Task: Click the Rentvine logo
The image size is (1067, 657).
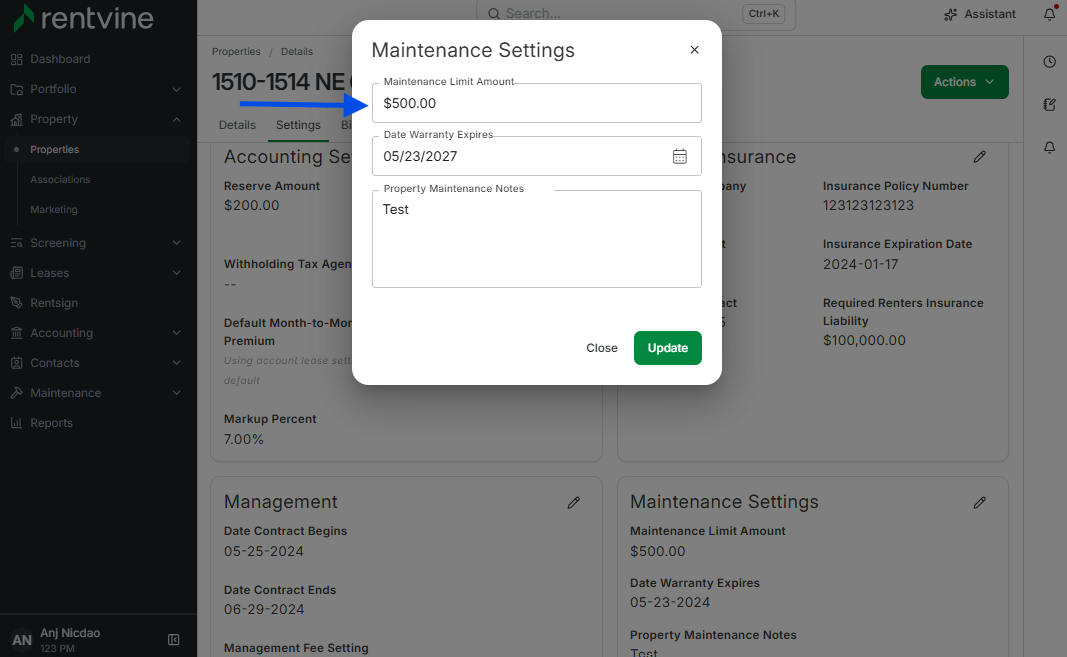Action: [84, 18]
